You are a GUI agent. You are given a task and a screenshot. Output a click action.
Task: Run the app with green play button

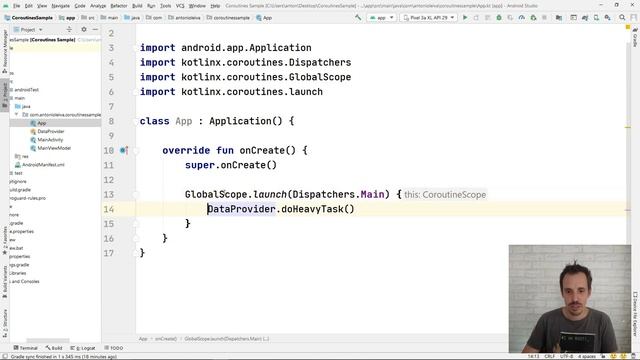click(x=464, y=18)
